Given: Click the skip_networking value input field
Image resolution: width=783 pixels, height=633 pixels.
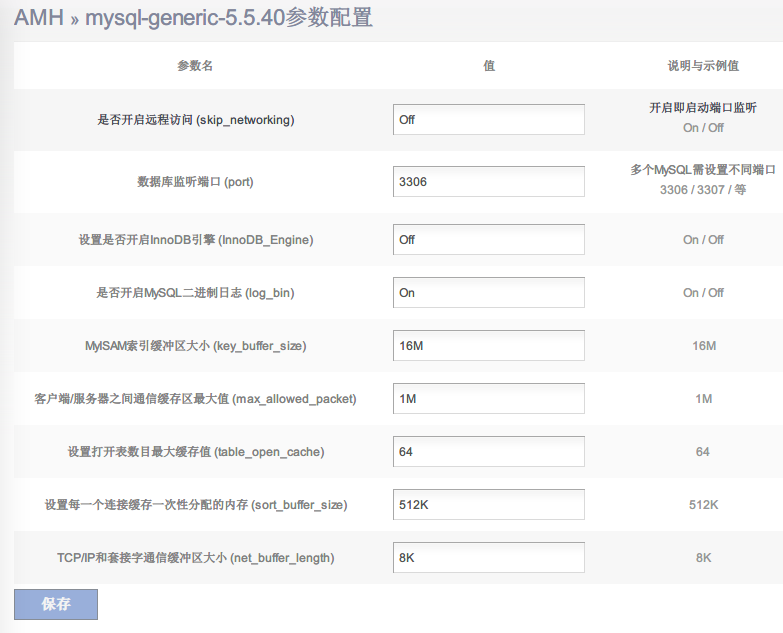Looking at the screenshot, I should pyautogui.click(x=488, y=120).
